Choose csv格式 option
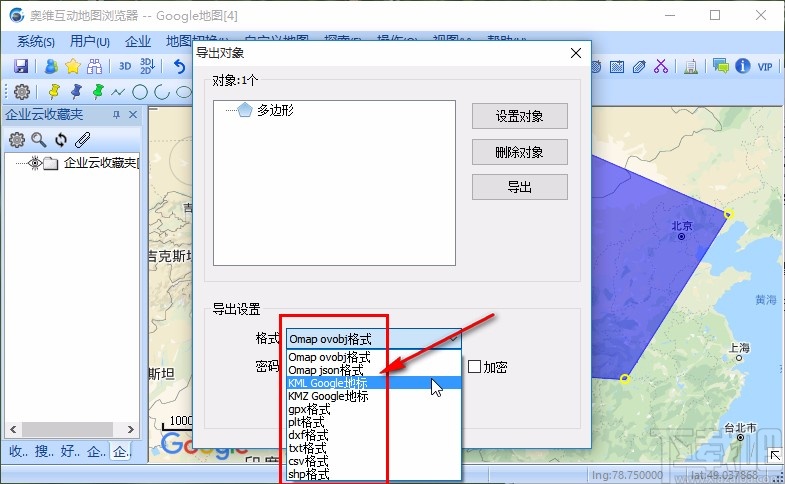 [373, 461]
